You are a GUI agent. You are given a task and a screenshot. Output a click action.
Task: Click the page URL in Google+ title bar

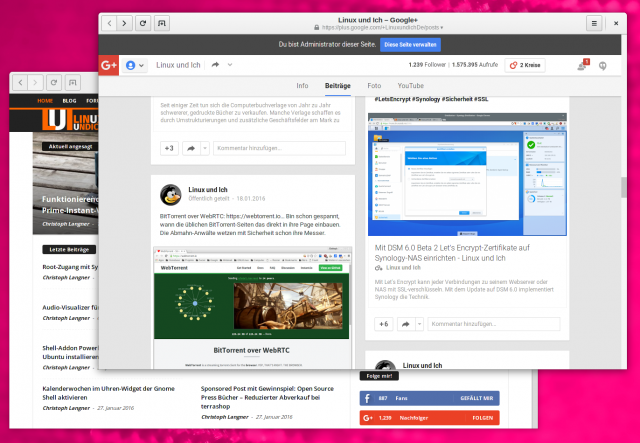pos(378,28)
